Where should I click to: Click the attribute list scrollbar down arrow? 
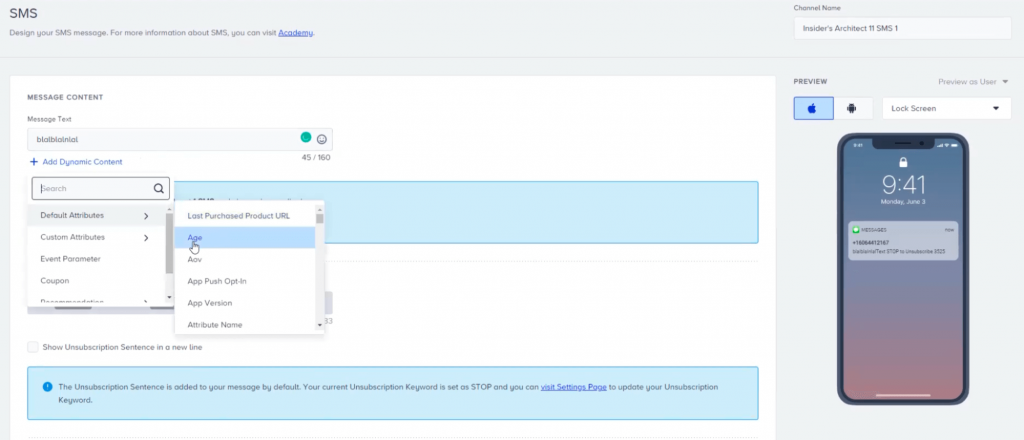320,325
